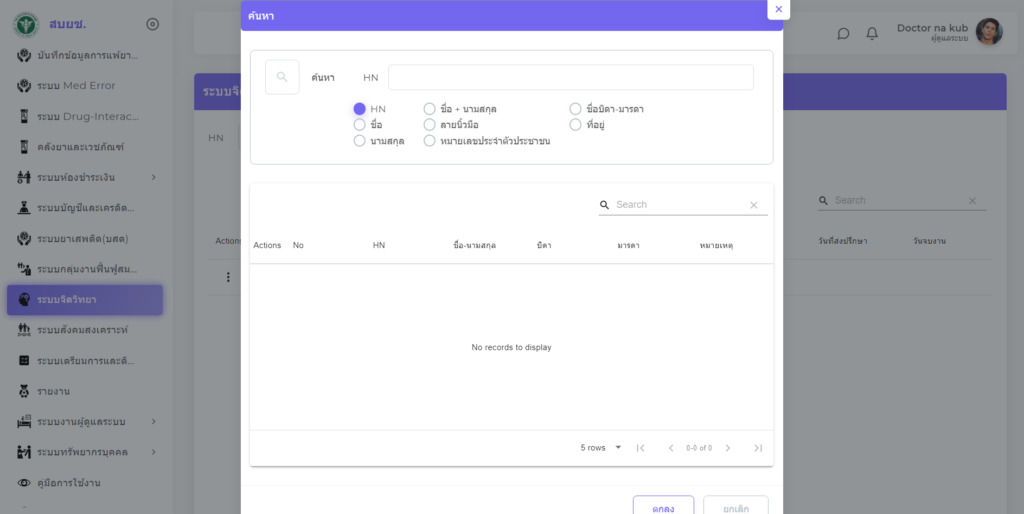Open the notifications bell icon
Viewport: 1024px width, 514px height.
point(872,33)
